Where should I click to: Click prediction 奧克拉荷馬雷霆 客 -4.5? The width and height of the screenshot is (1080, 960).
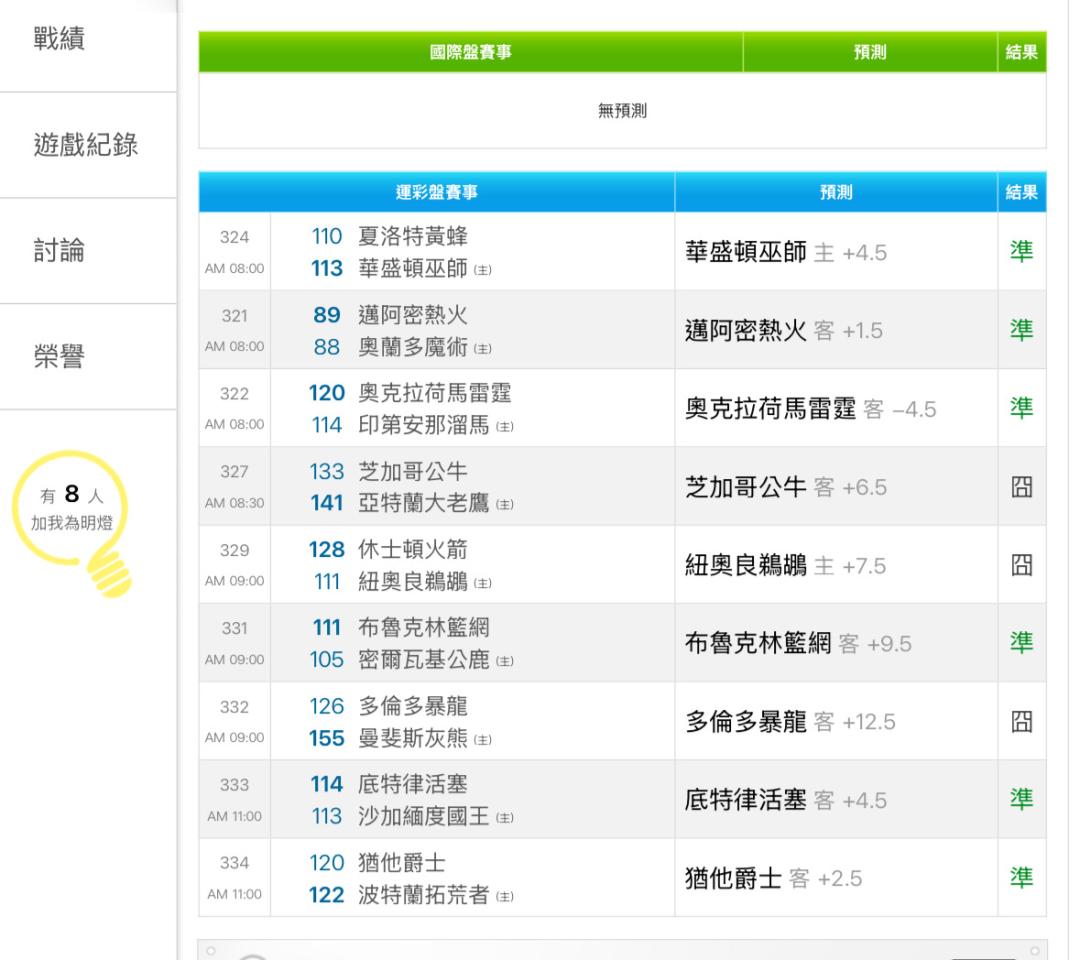pos(811,408)
